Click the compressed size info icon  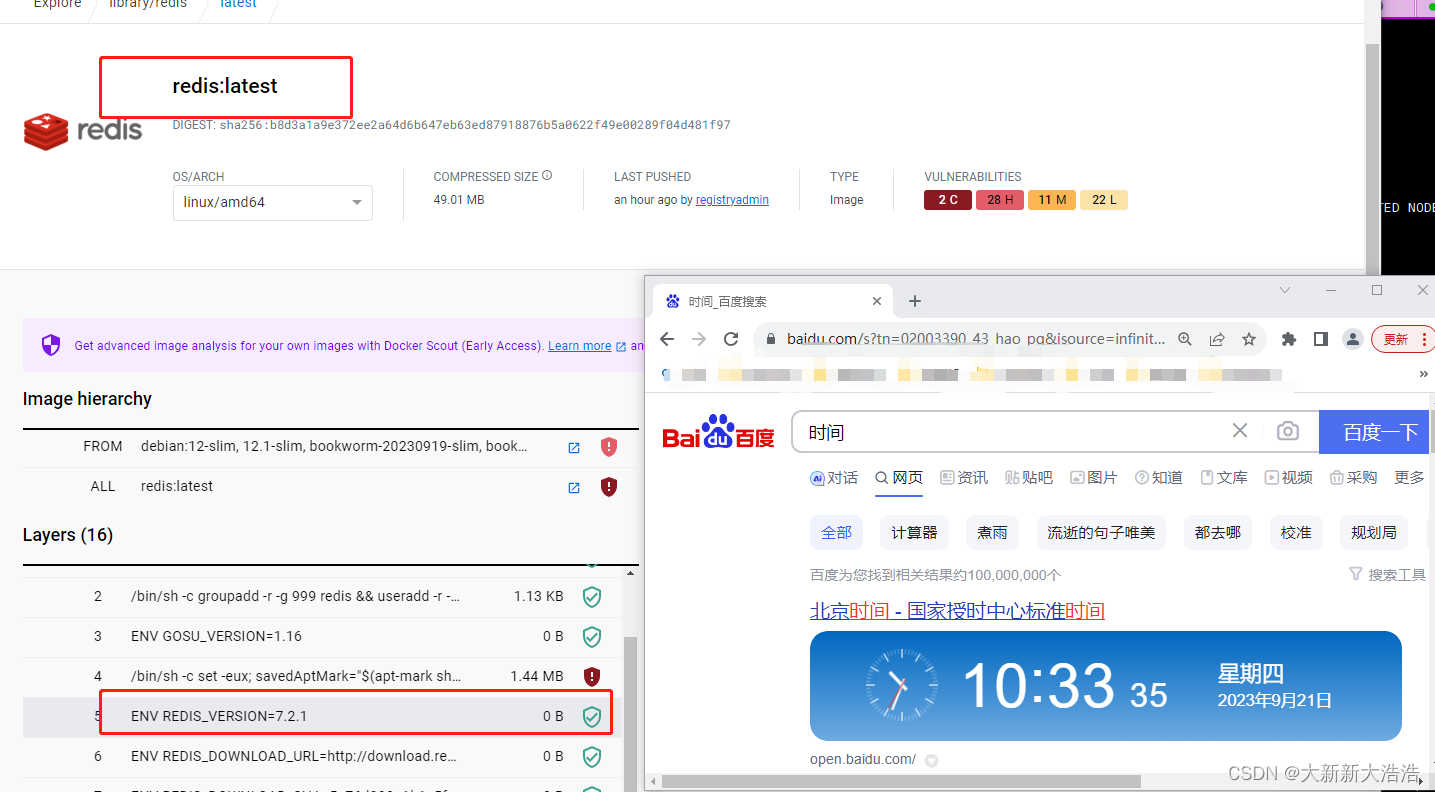click(x=547, y=176)
